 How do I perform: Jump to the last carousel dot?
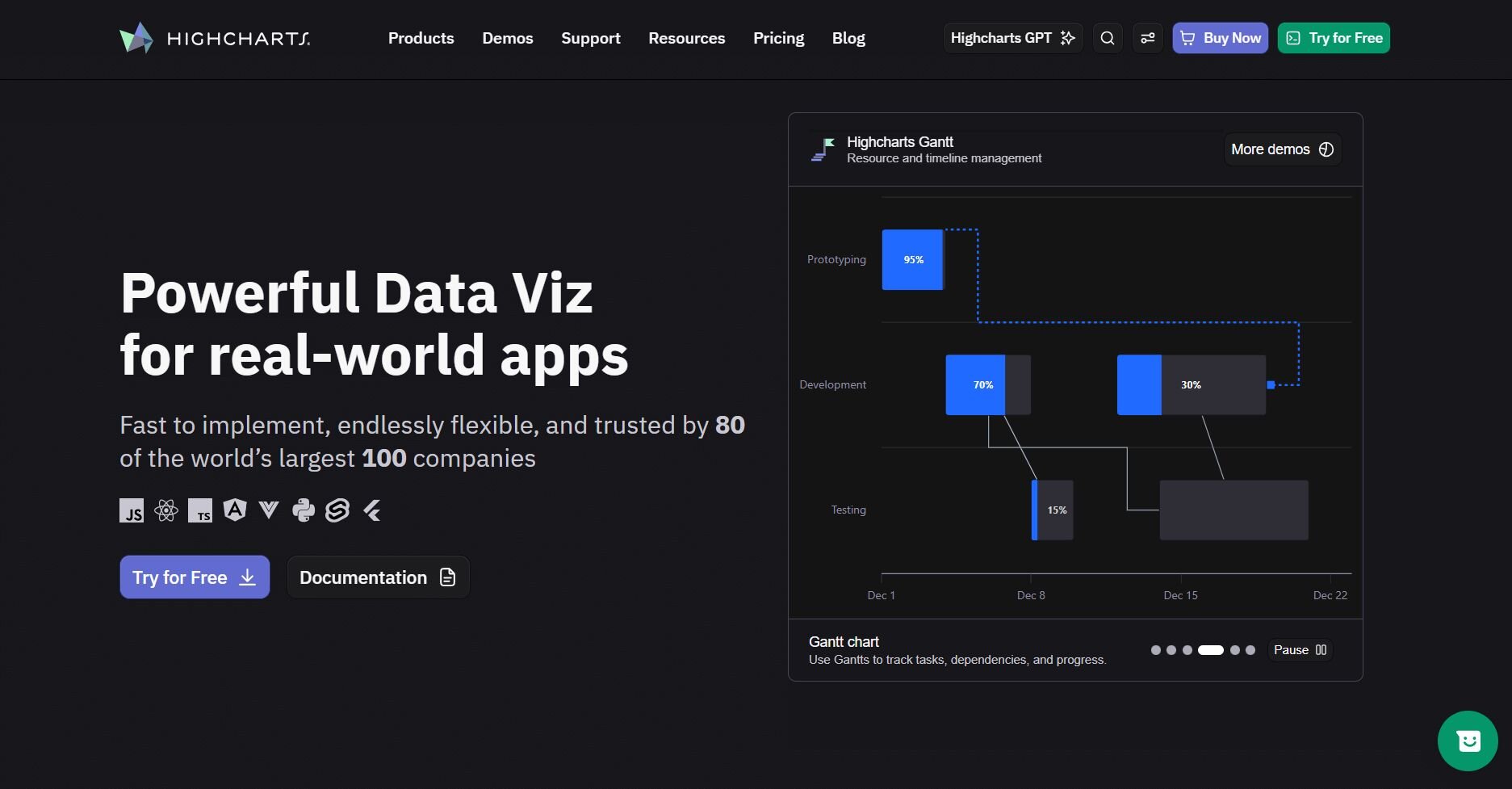(x=1250, y=650)
